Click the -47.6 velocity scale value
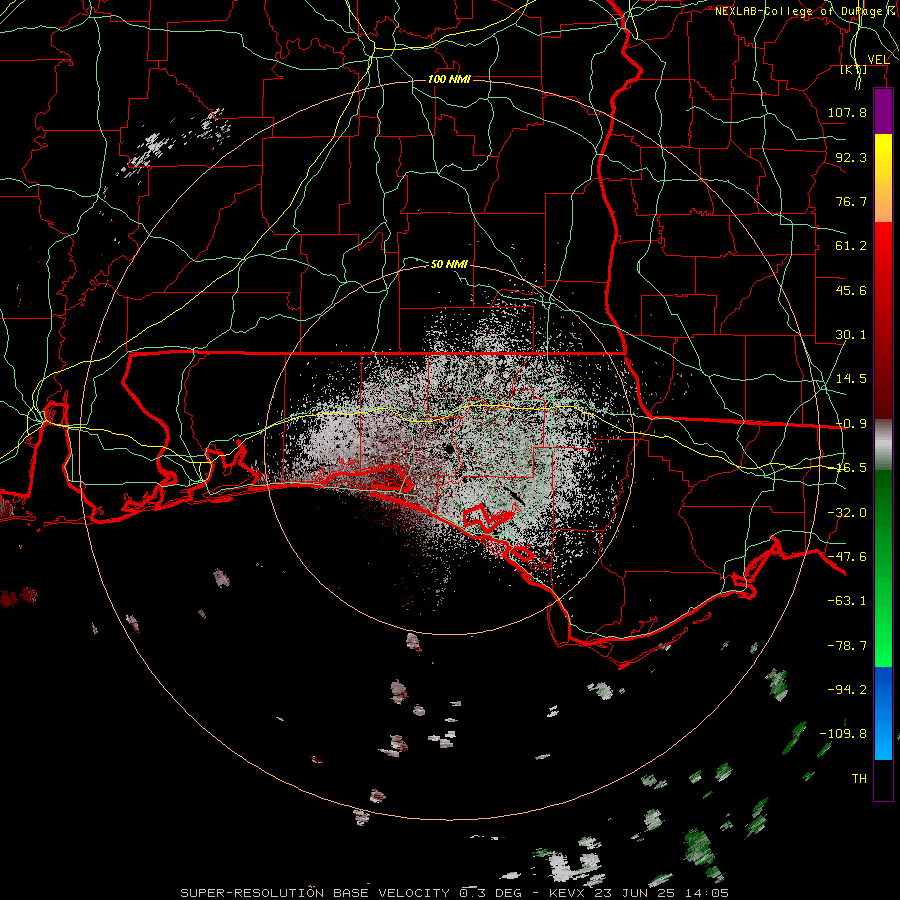Screen dimensions: 900x900 point(847,557)
